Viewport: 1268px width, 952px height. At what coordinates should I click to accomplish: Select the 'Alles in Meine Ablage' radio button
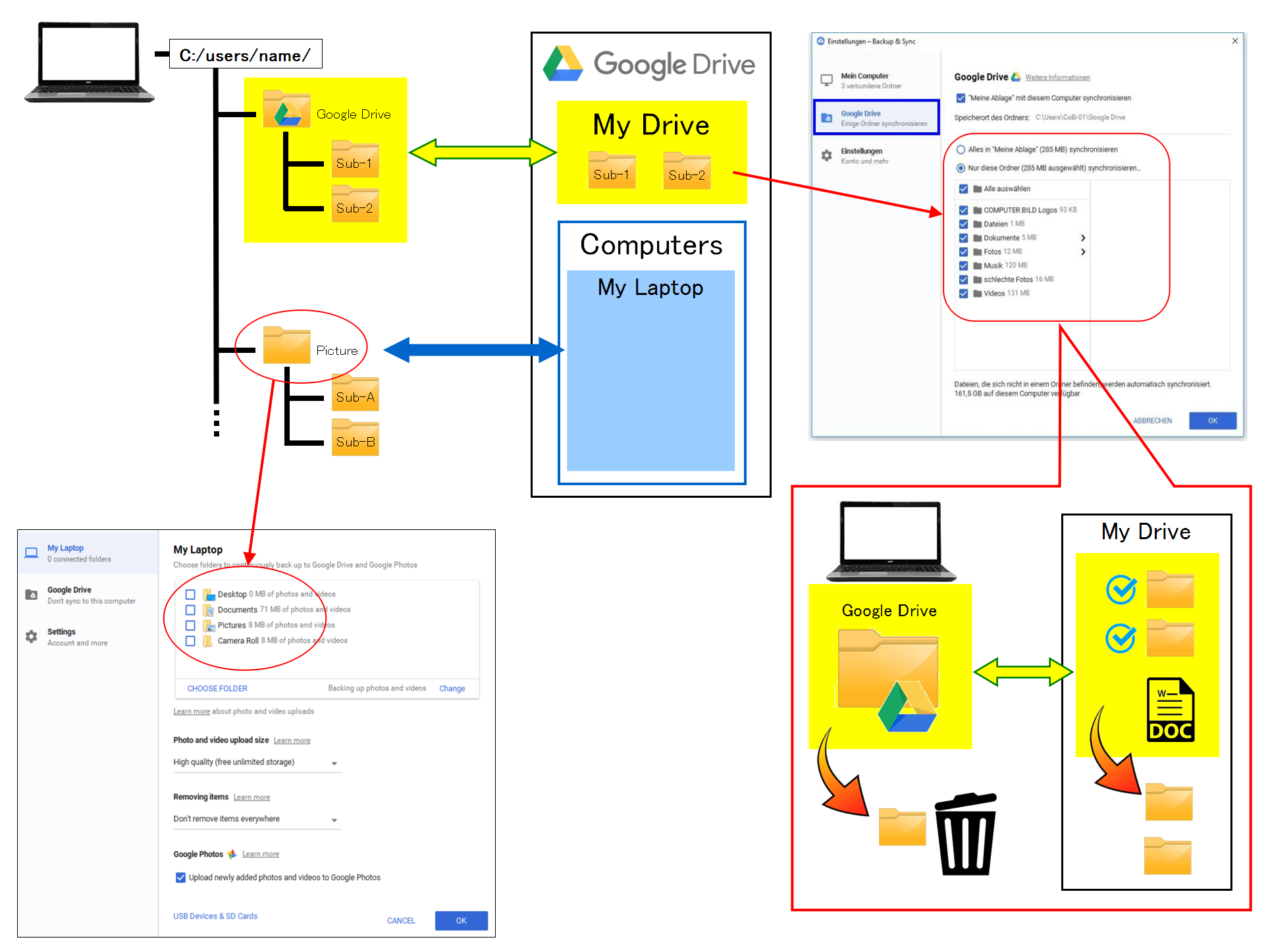(961, 149)
